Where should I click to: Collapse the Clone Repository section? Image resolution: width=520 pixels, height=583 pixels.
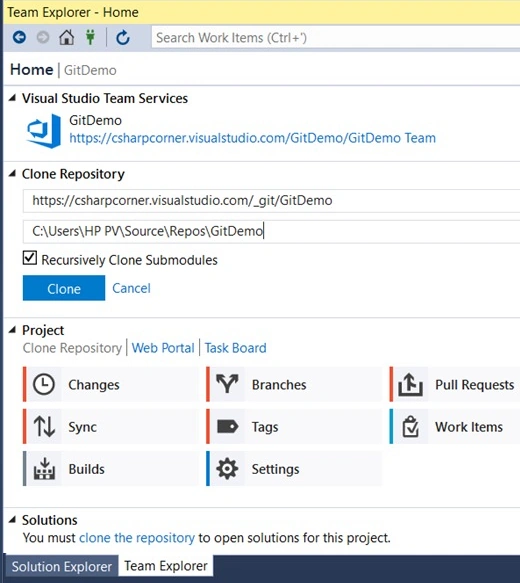pyautogui.click(x=13, y=174)
